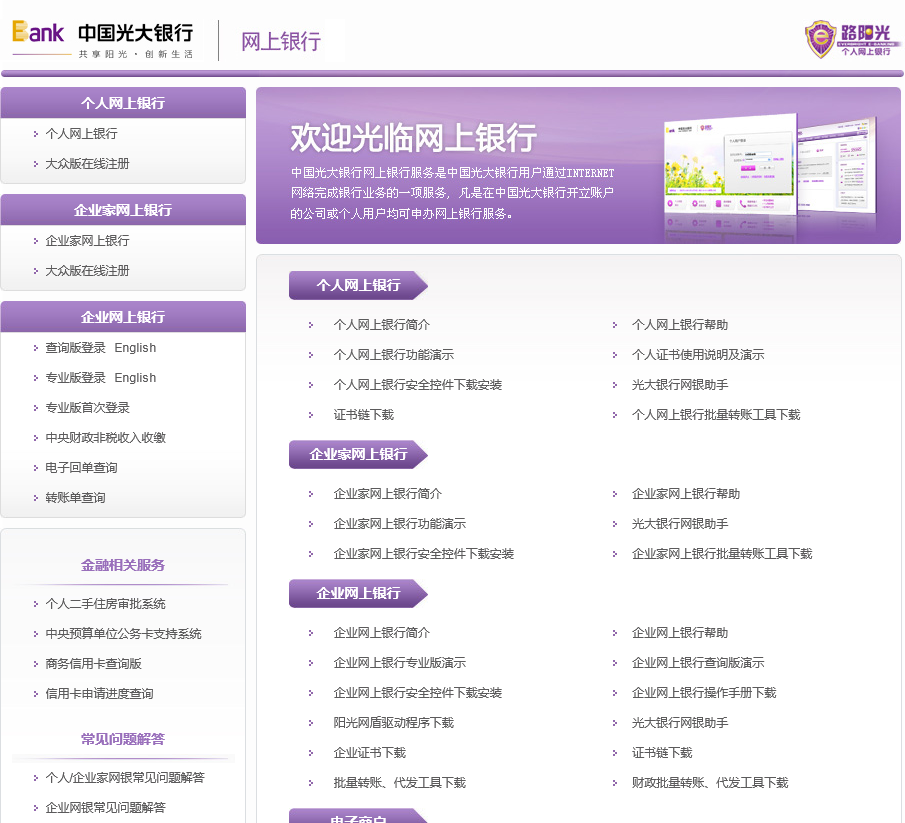Open 个人网上银行安全控件下载安装
Viewport: 905px width, 823px height.
(418, 385)
